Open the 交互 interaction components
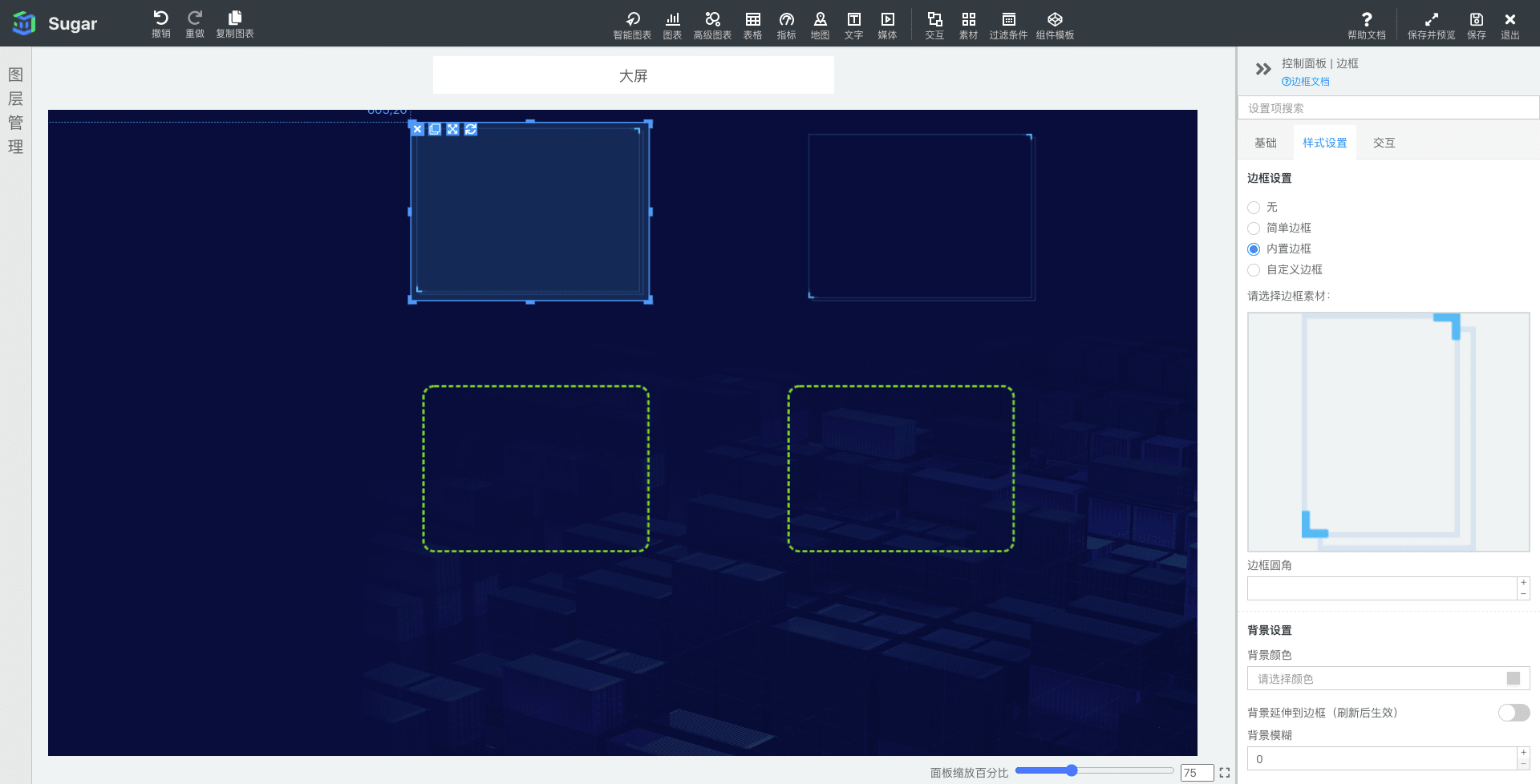Viewport: 1540px width, 784px height. pos(934,26)
